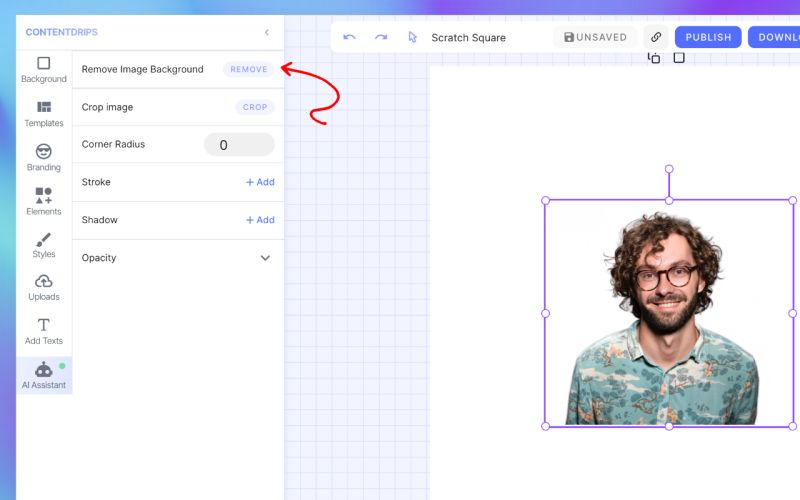
Task: Click Remove to erase image background
Action: tap(249, 70)
